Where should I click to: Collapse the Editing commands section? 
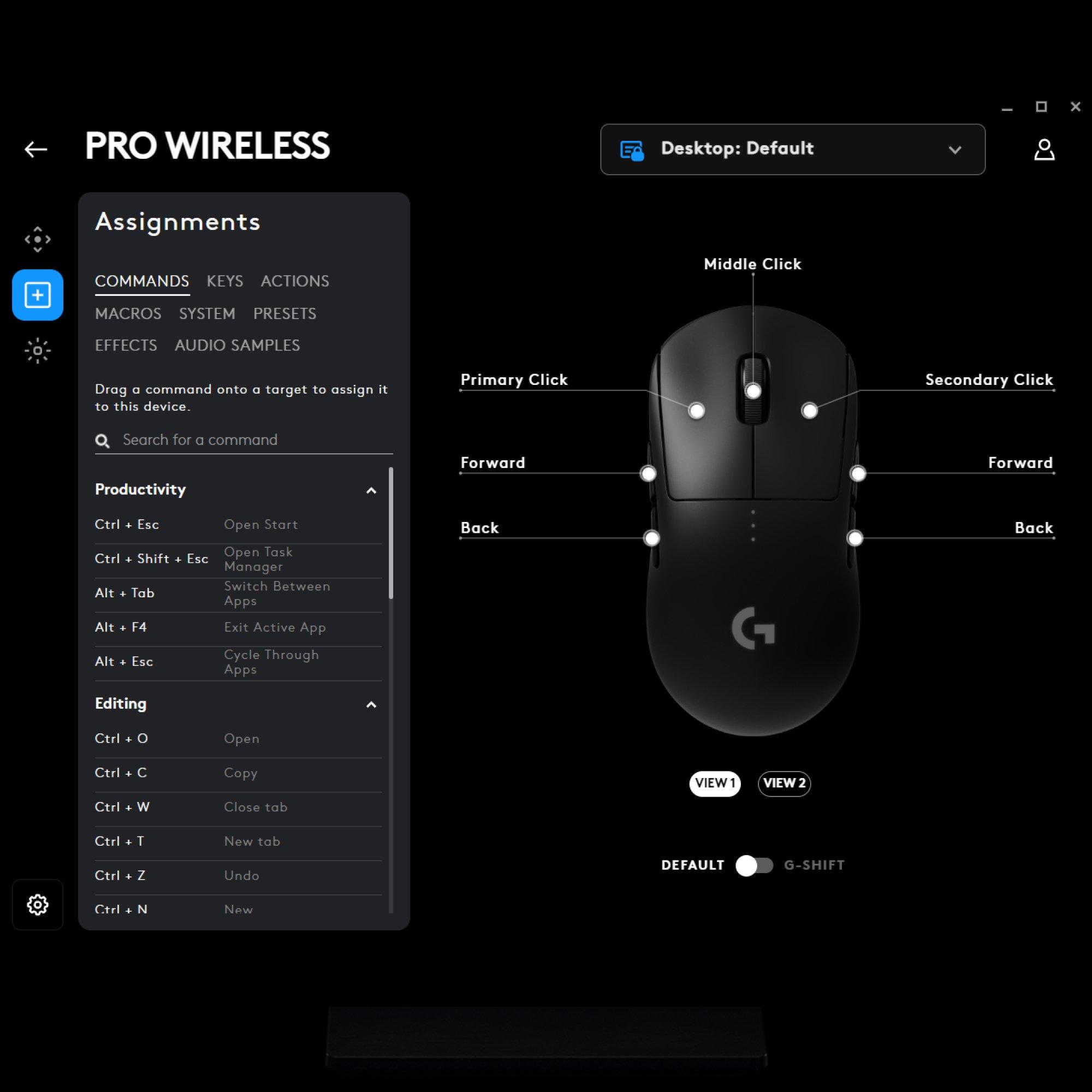[370, 704]
